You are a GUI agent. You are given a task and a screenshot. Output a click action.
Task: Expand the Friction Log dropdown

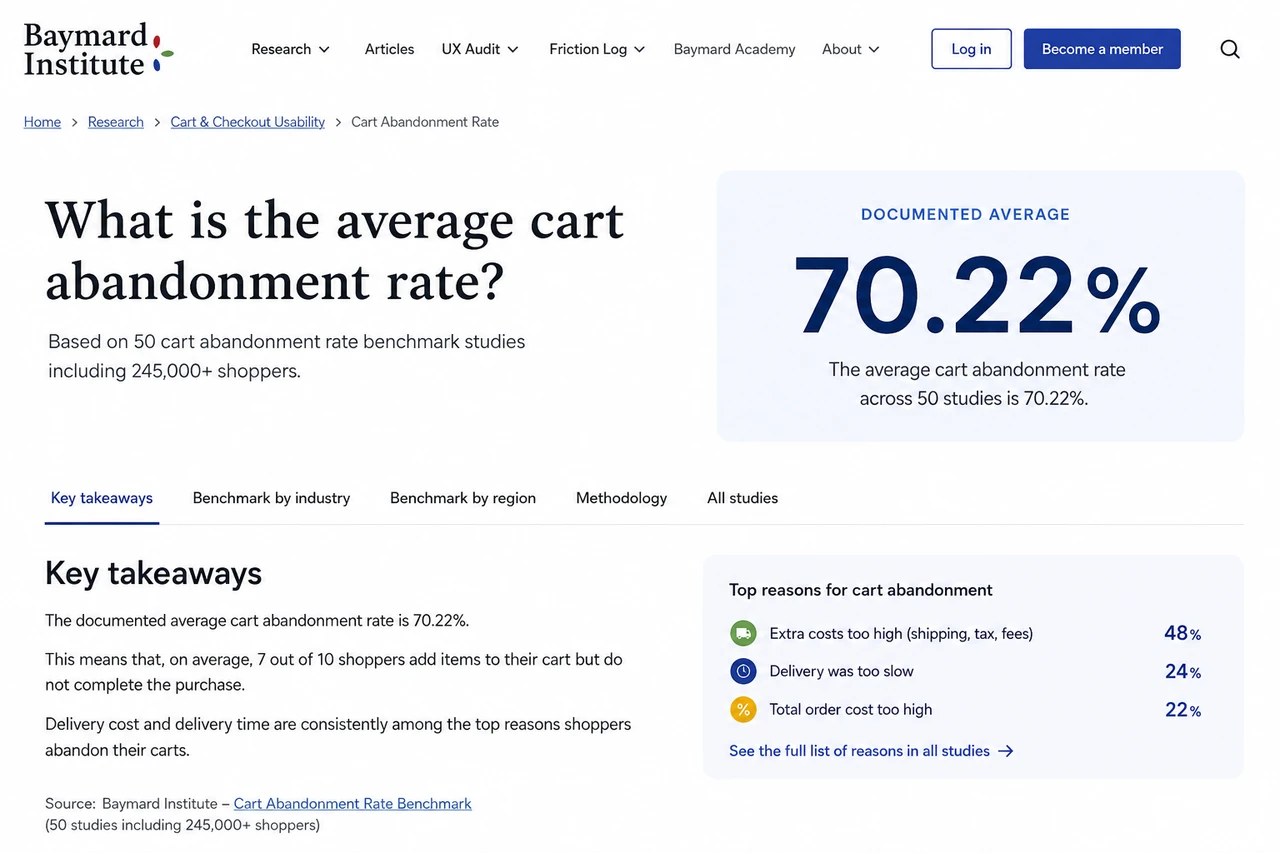tap(597, 49)
